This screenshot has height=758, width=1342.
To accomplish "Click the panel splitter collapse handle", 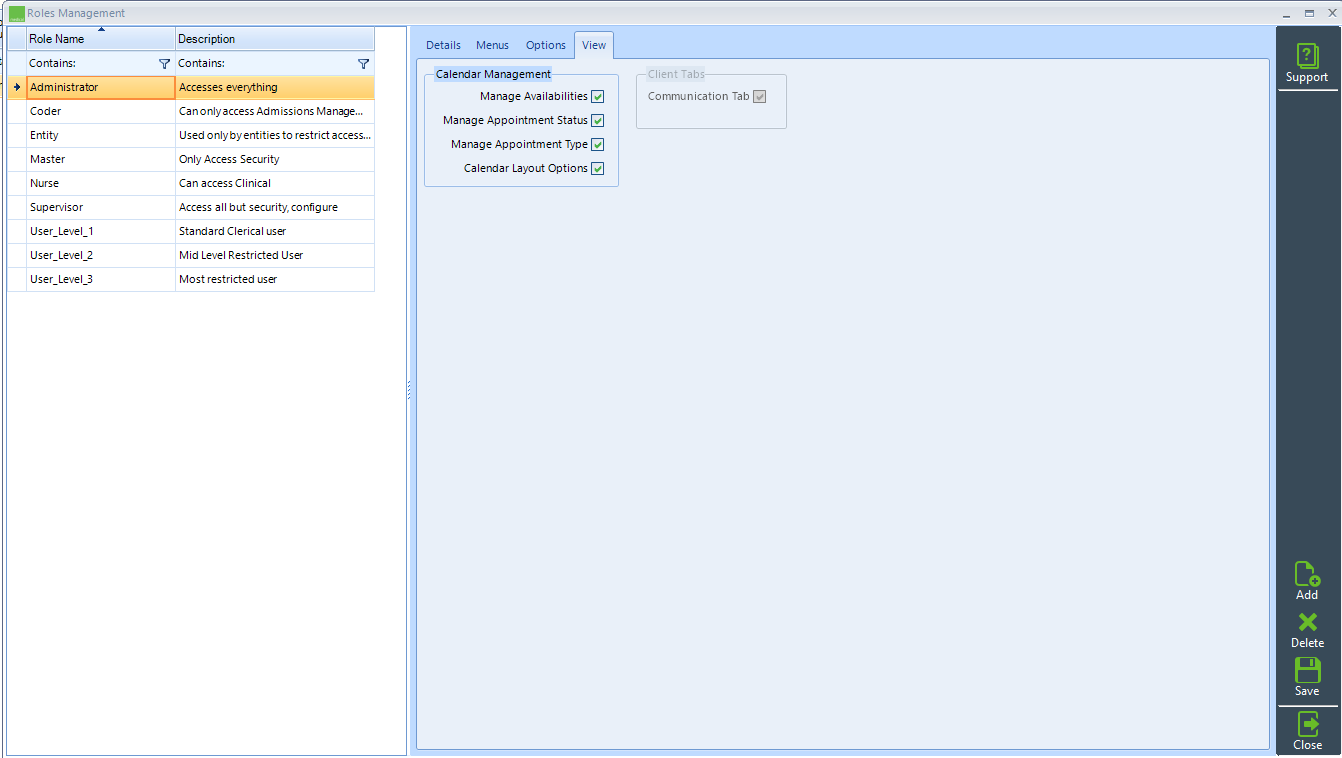I will (x=409, y=391).
